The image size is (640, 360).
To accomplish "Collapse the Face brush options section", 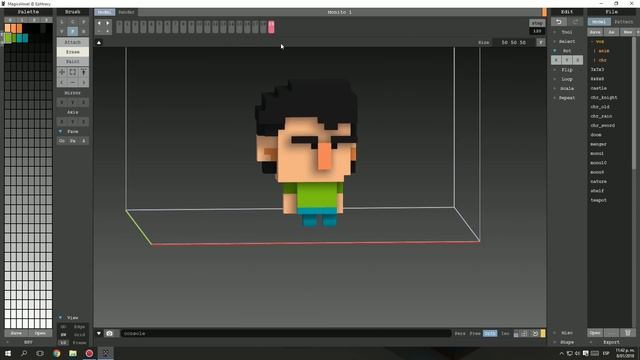I will [60, 131].
